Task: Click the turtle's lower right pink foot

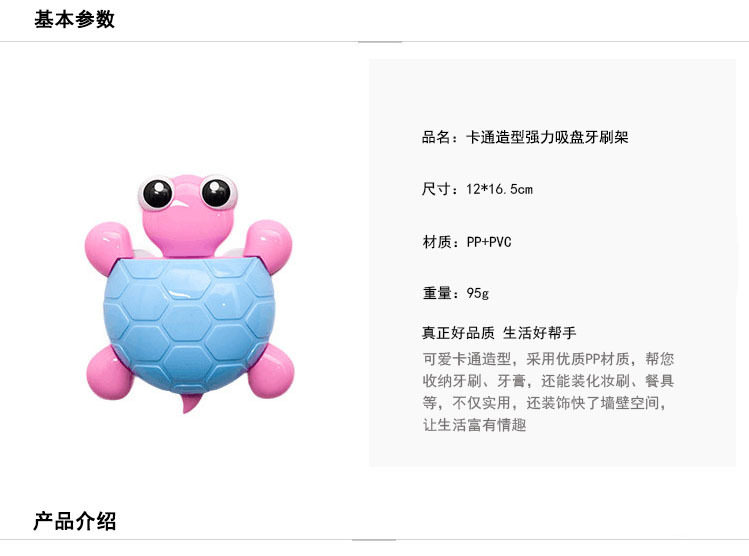Action: coord(270,372)
